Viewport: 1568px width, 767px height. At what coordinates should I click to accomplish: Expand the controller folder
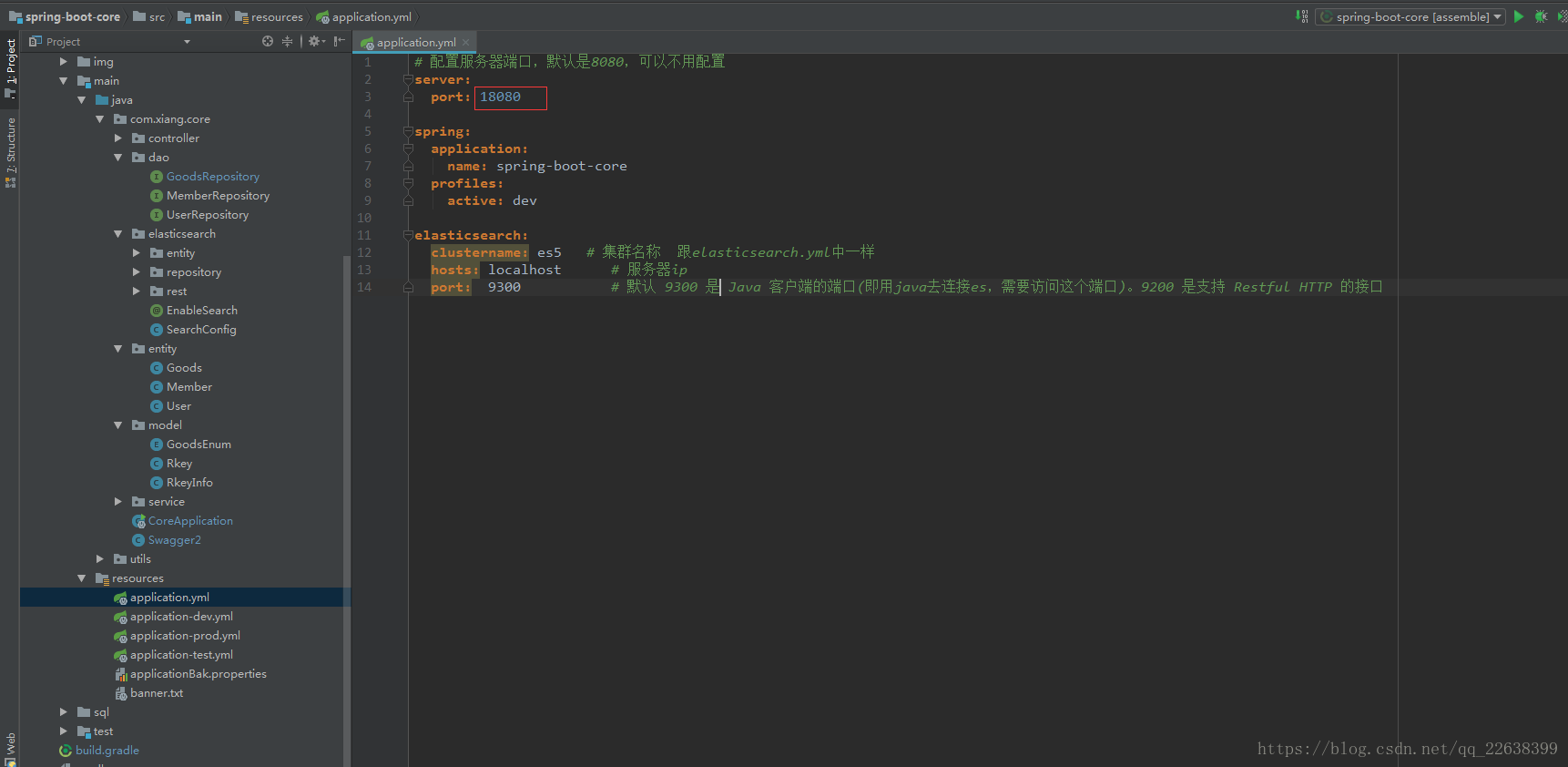(118, 138)
